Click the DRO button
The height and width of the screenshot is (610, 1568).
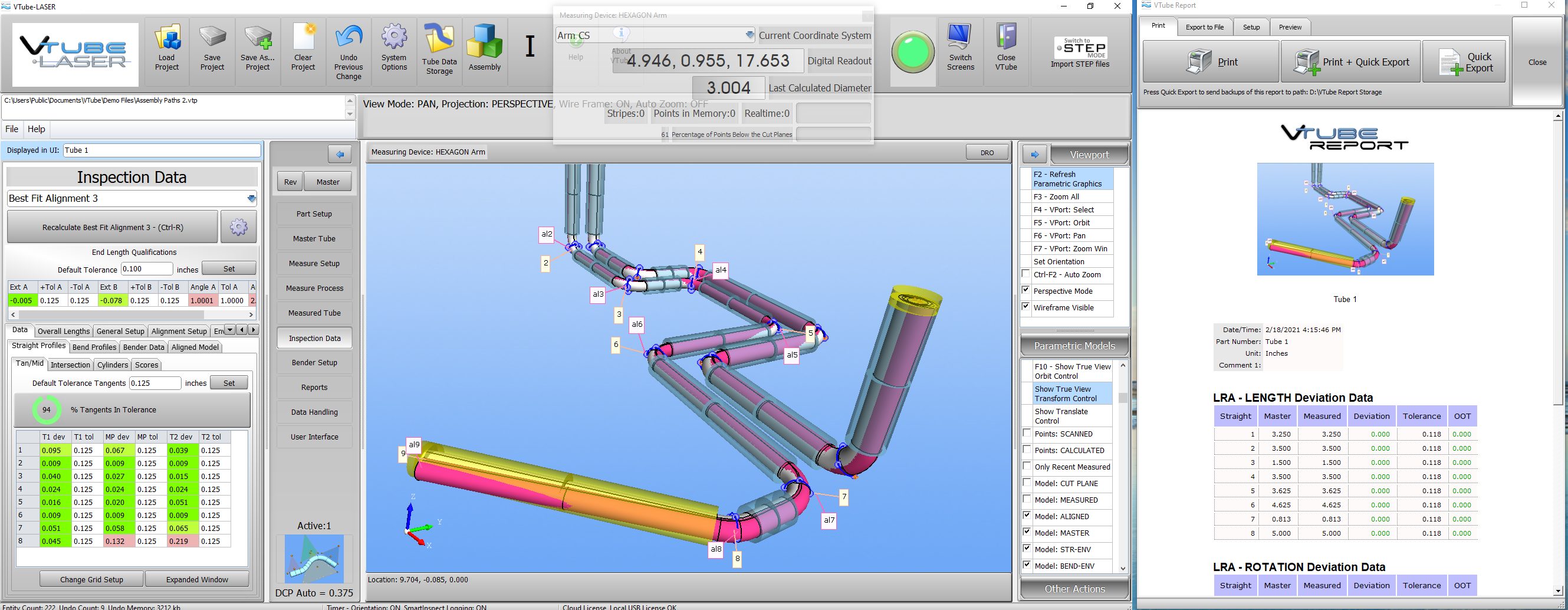coord(987,153)
